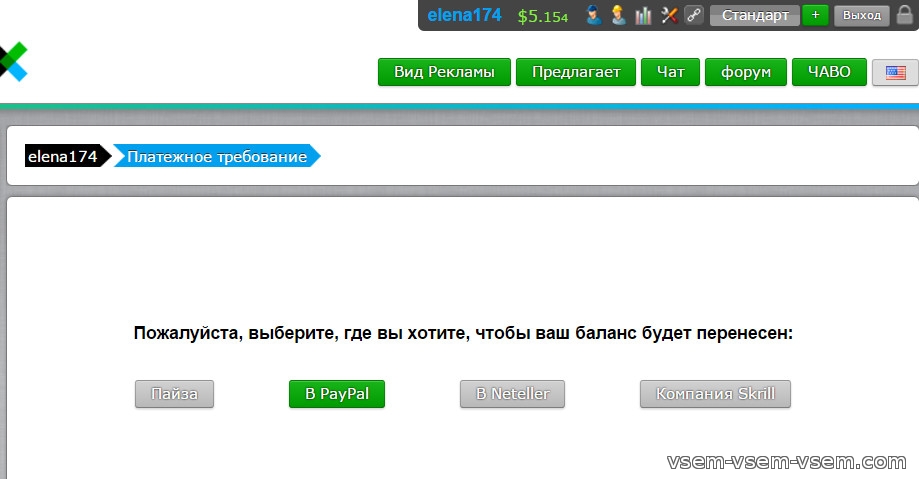
Task: Open the Предлагает menu
Action: [x=576, y=72]
